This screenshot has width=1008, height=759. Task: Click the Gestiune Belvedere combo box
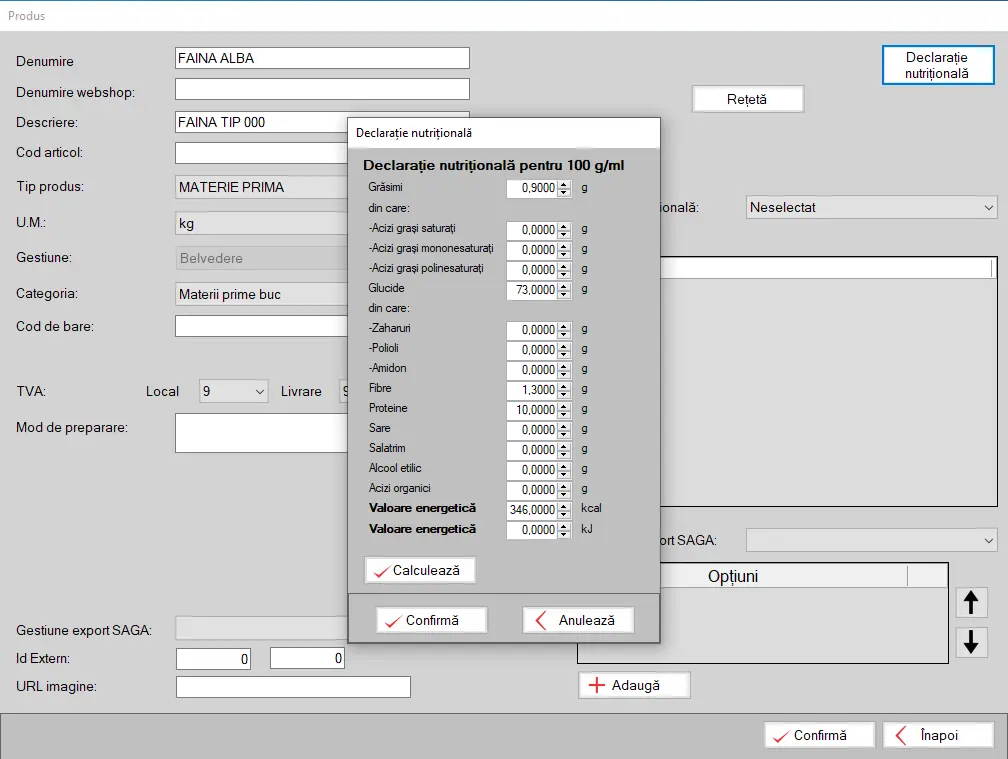click(x=261, y=258)
